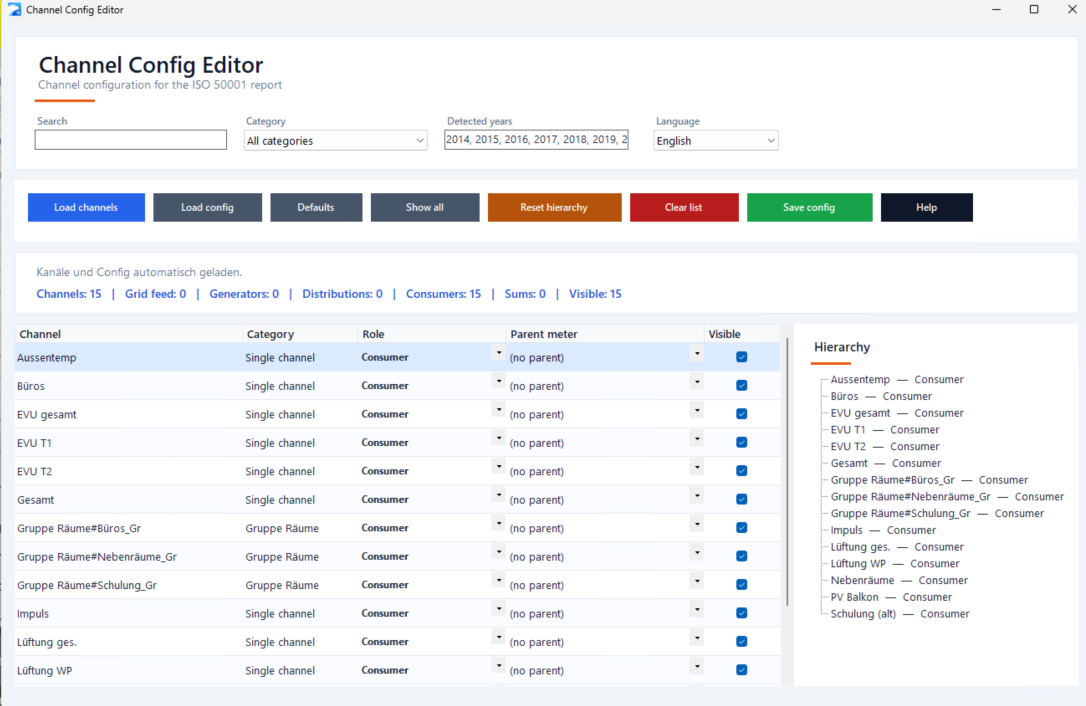Click the Channels: 15 status text
The height and width of the screenshot is (706, 1086).
(x=69, y=294)
